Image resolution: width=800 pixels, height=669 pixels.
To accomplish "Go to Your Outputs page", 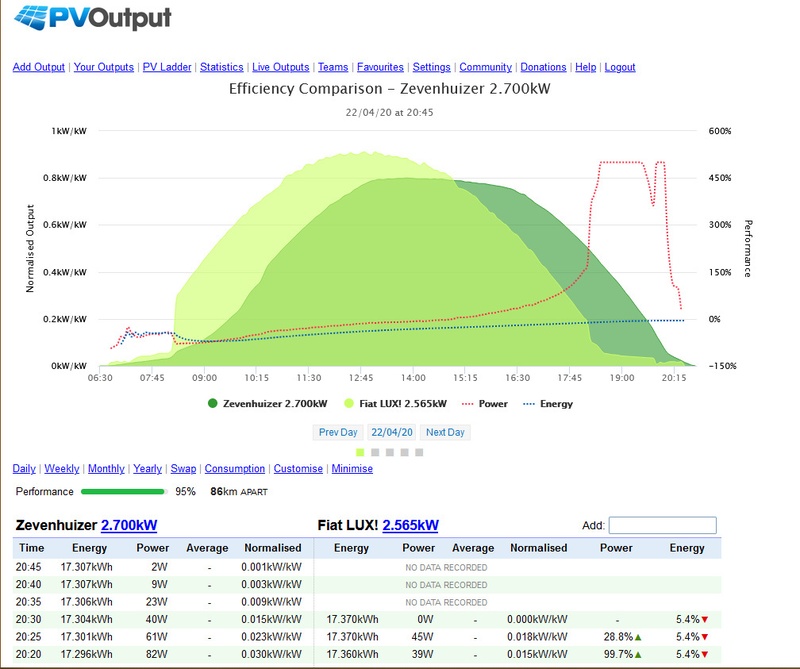I will click(104, 67).
